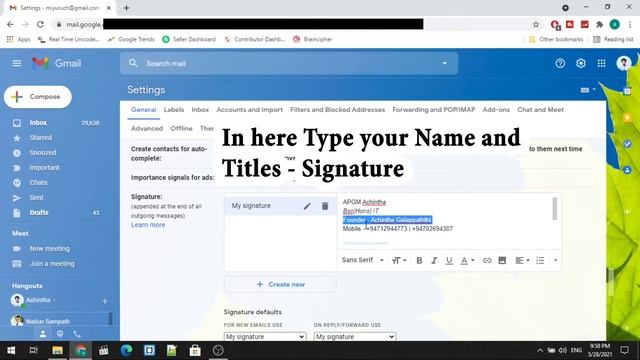Open the Google Trends bookmark
640x360 pixels.
tap(131, 39)
